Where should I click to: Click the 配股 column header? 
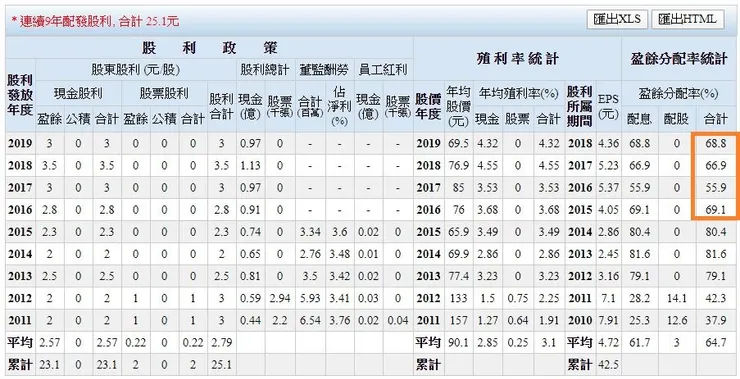pos(676,118)
